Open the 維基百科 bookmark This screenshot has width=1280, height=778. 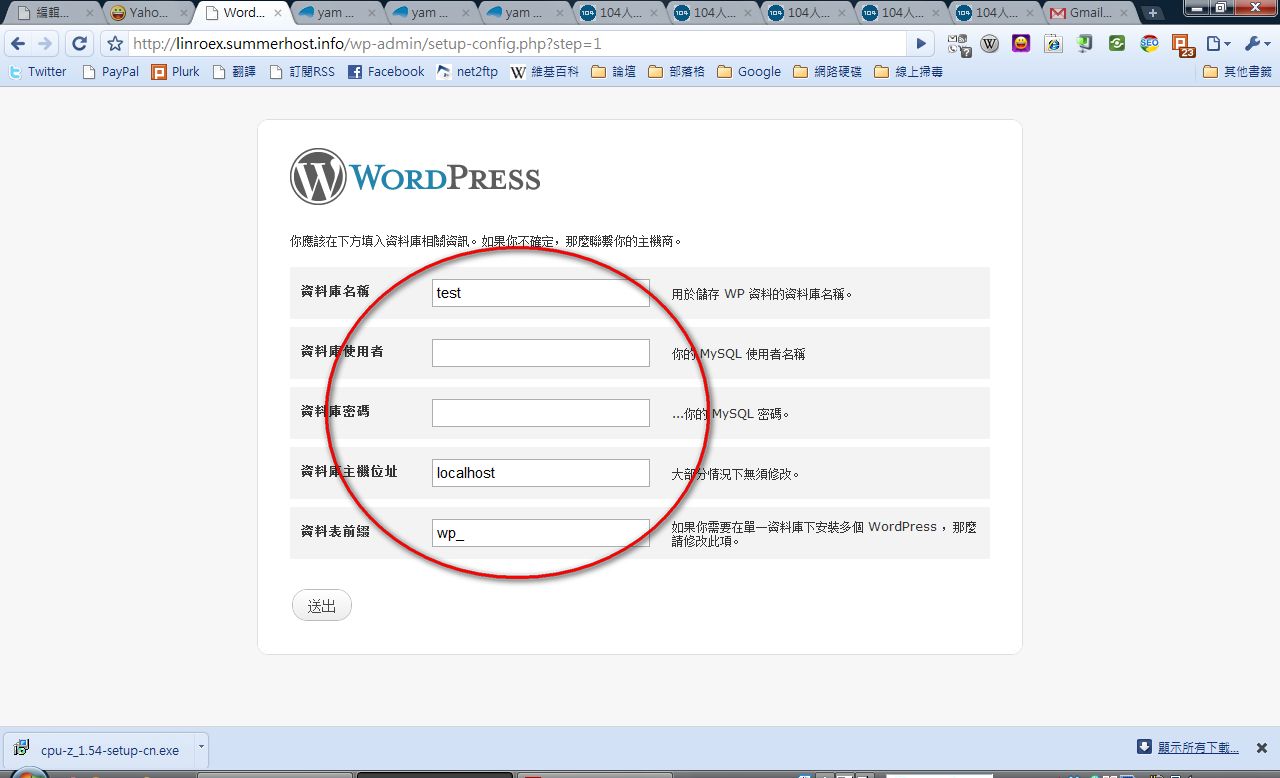545,72
